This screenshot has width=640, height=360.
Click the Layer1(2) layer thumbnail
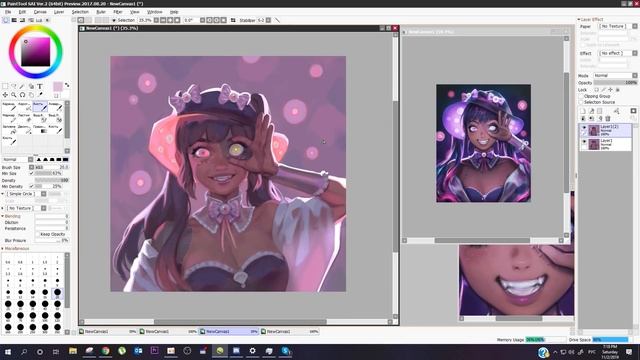[x=594, y=130]
